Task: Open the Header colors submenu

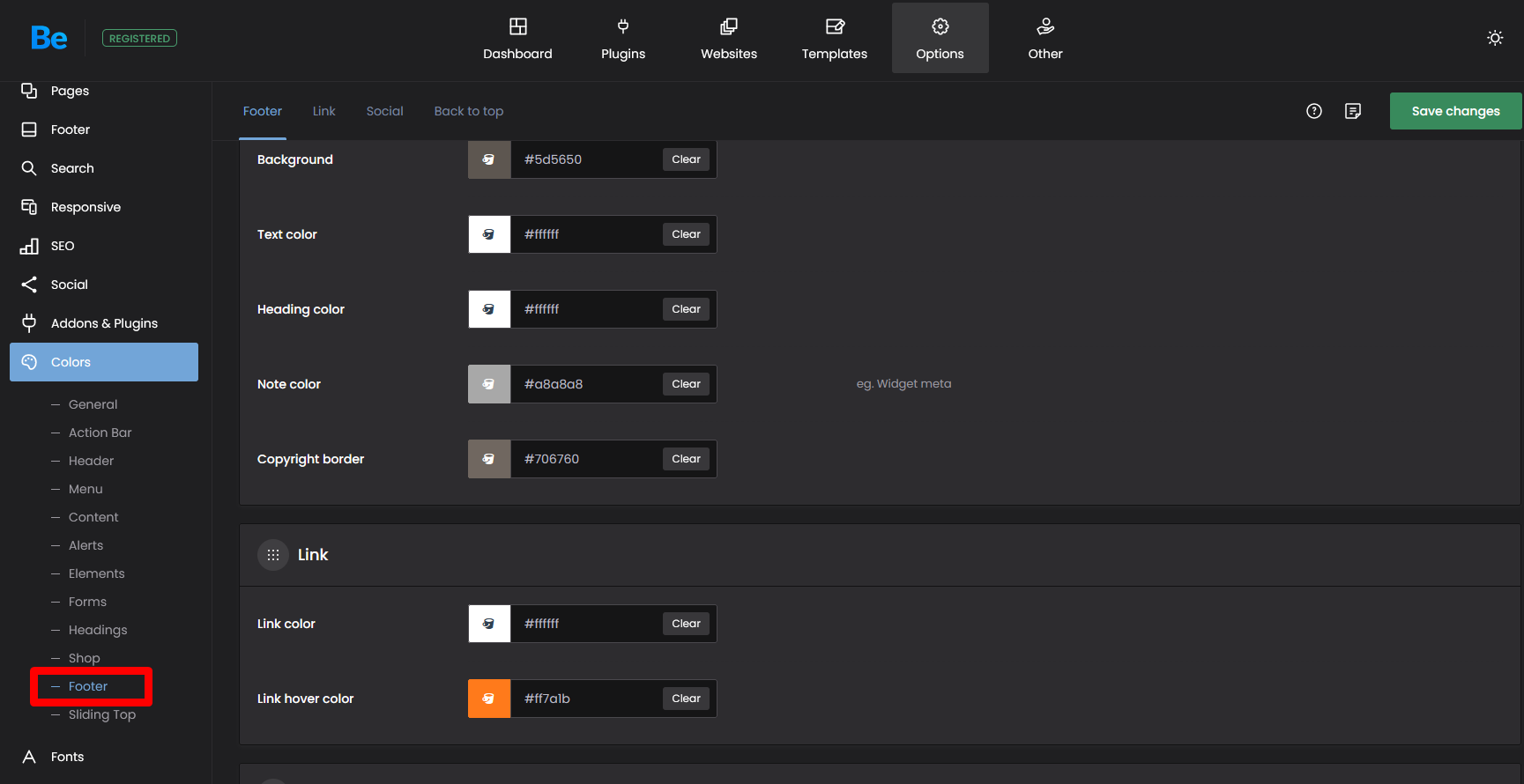Action: tap(91, 461)
